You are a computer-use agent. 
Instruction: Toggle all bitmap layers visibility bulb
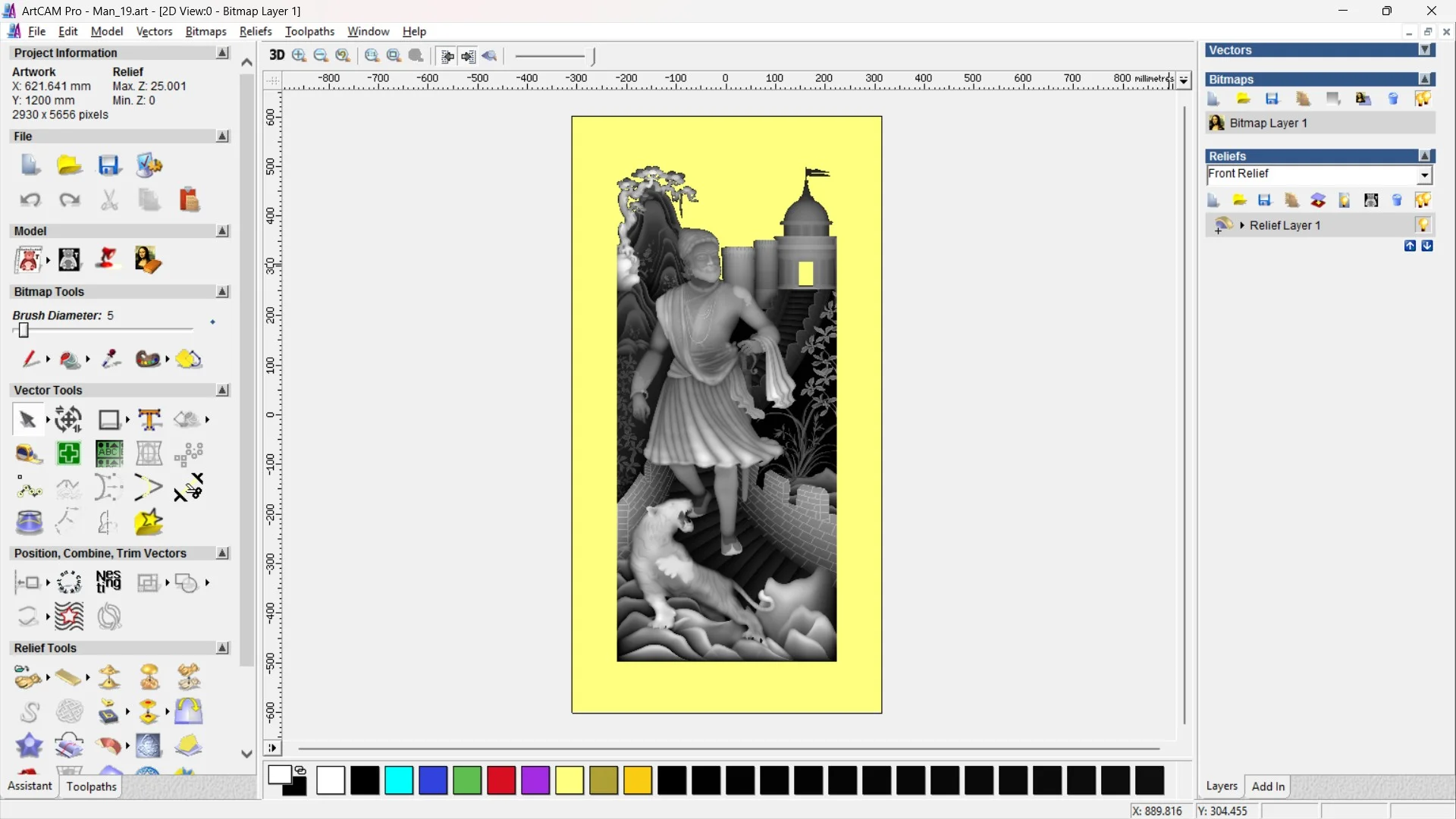[x=1423, y=99]
